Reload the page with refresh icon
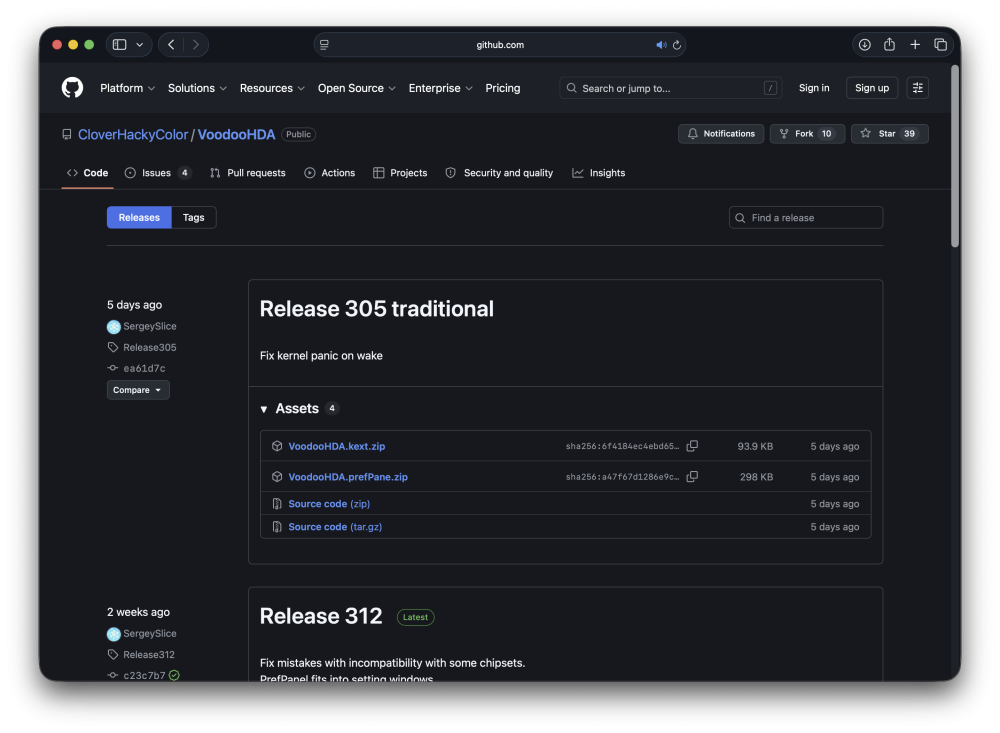The width and height of the screenshot is (1000, 733). pos(677,45)
